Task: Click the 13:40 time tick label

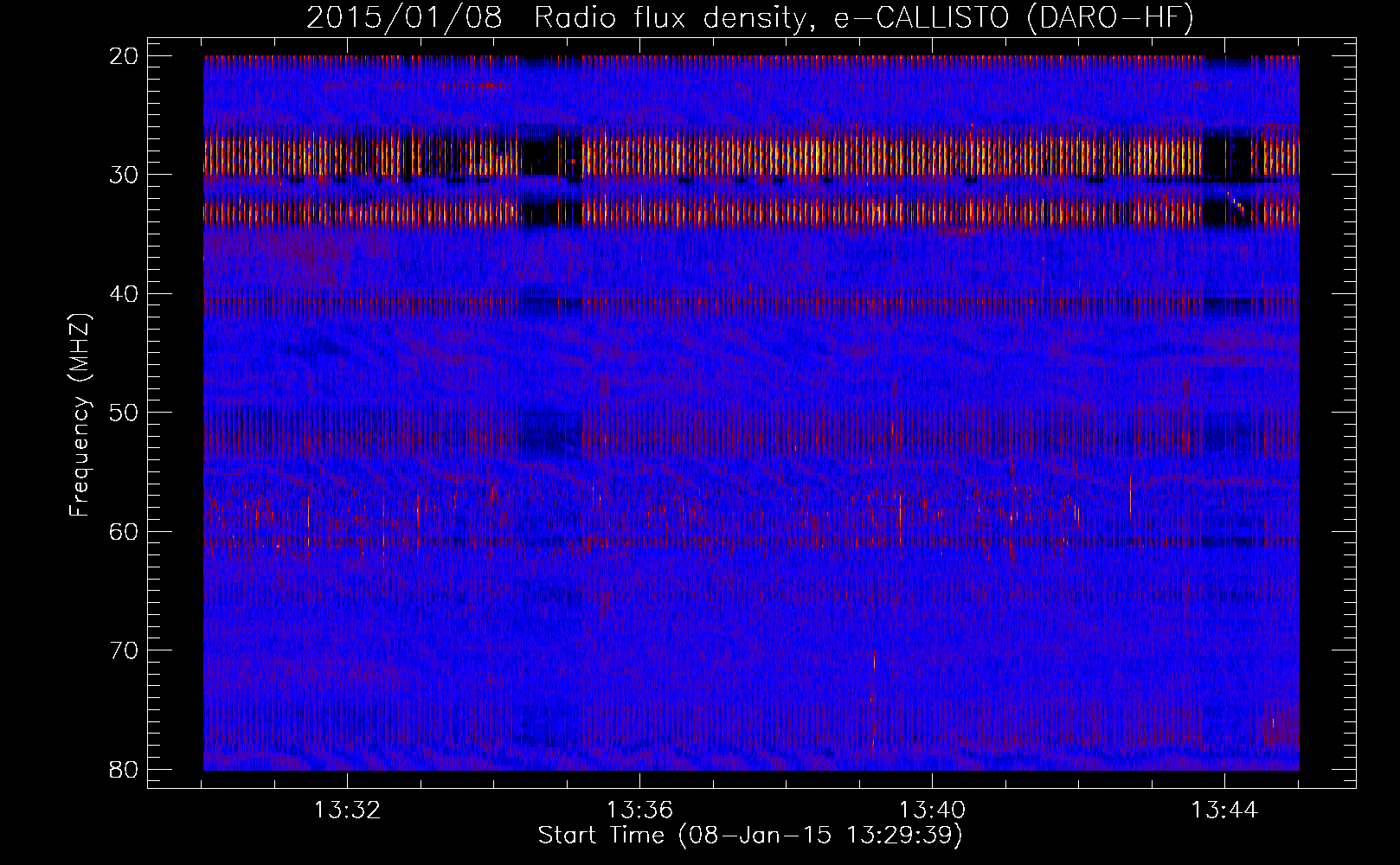Action: (933, 811)
